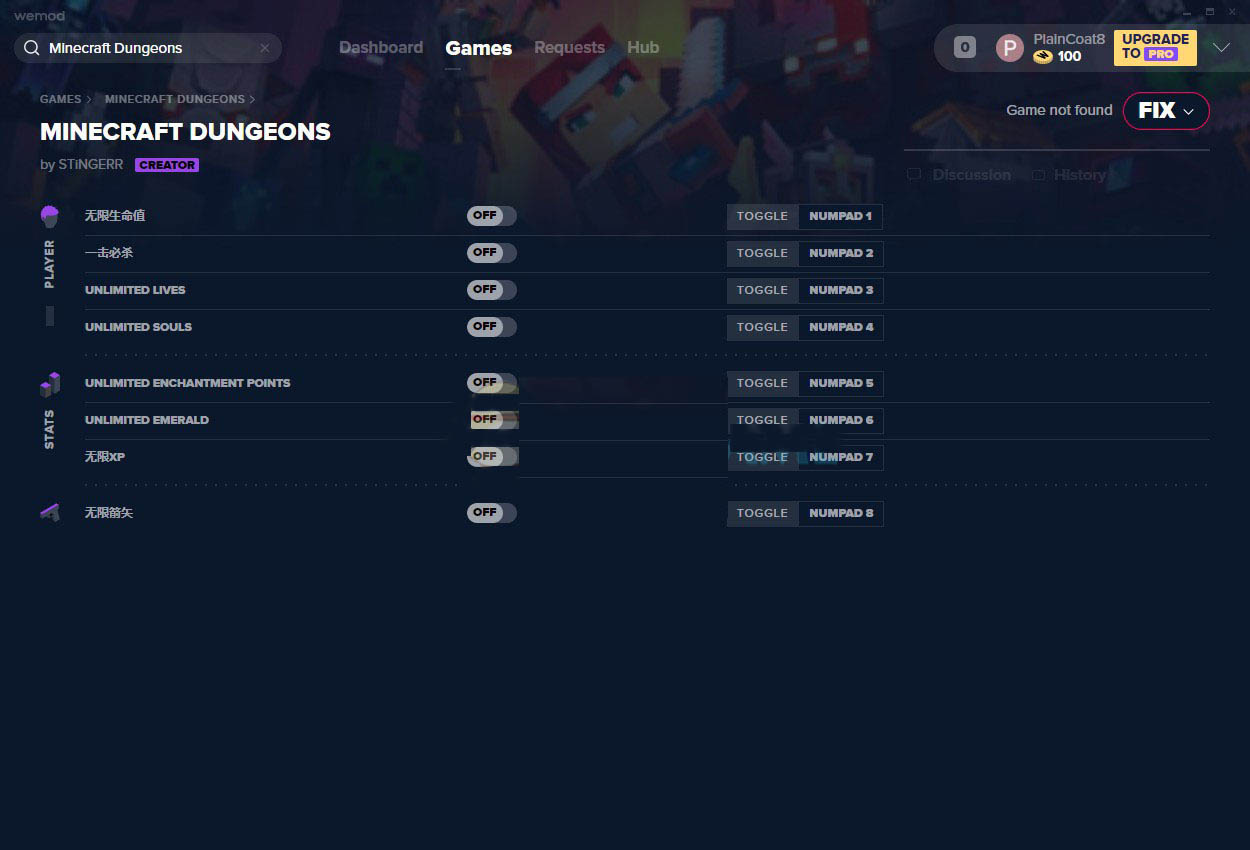
Task: Toggle the 一击必杀 cheat switch
Action: click(492, 253)
